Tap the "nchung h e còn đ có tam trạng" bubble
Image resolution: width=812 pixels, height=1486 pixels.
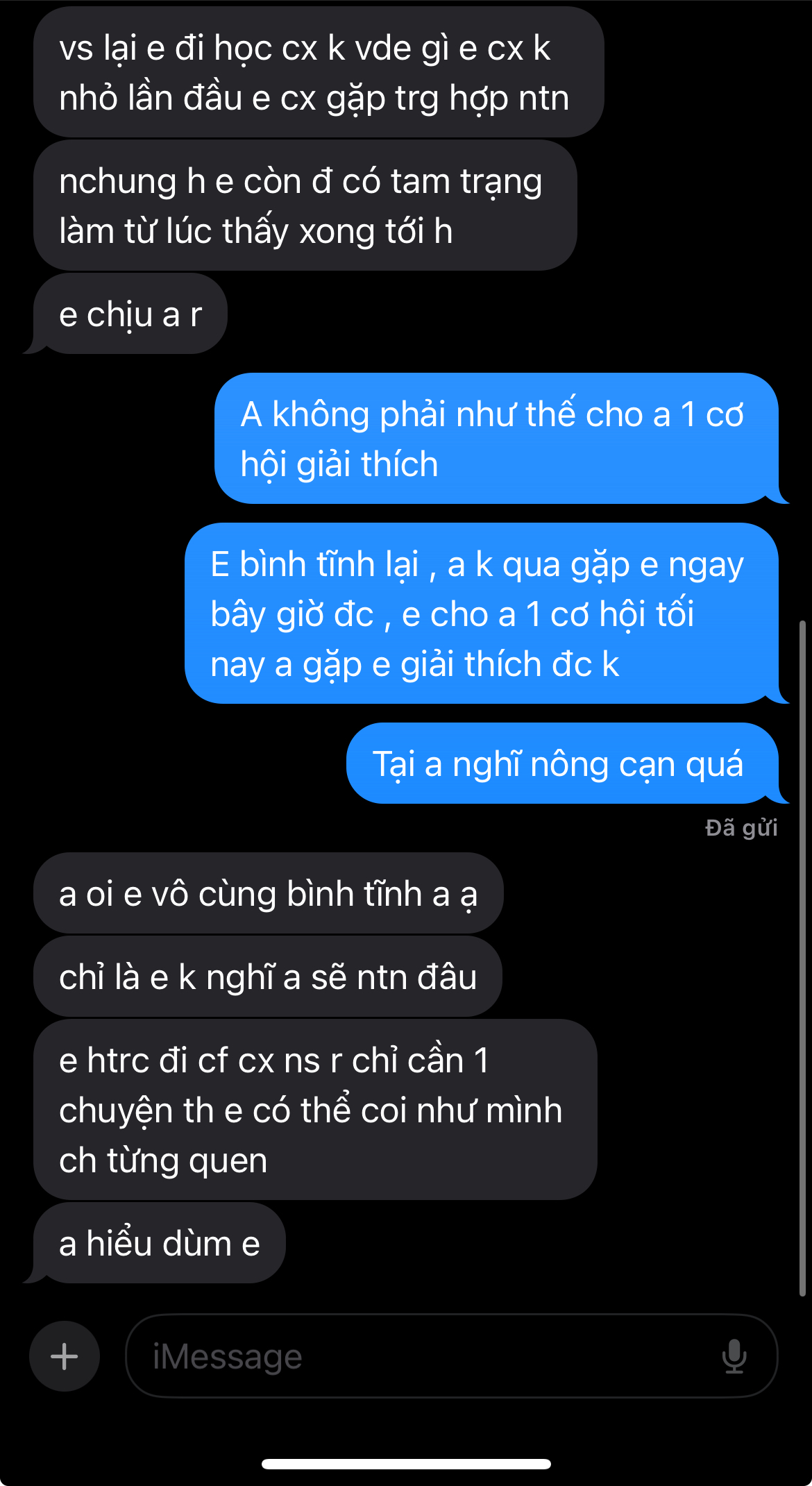pos(305,205)
